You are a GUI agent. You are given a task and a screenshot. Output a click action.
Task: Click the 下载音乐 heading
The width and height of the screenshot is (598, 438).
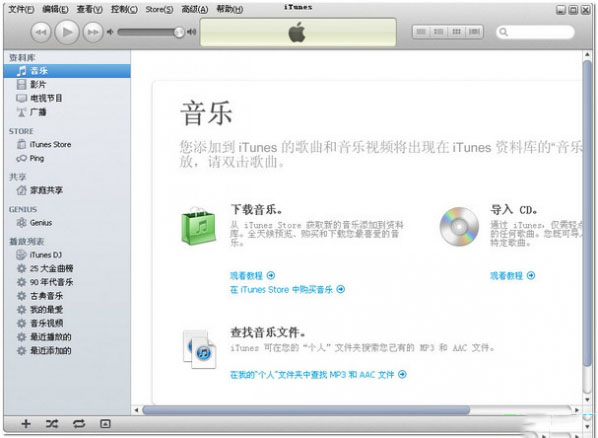[x=256, y=209]
